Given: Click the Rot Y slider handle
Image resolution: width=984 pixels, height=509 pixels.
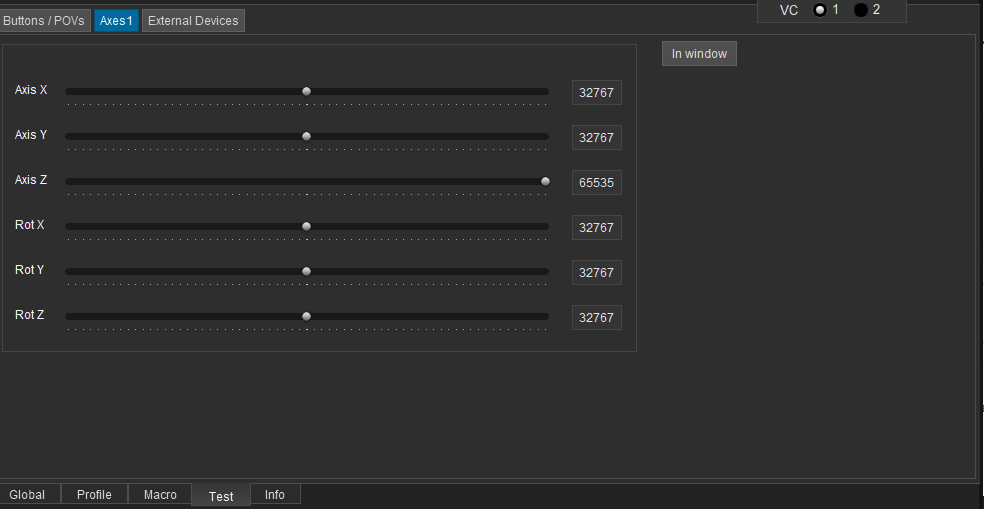Looking at the screenshot, I should tap(306, 271).
